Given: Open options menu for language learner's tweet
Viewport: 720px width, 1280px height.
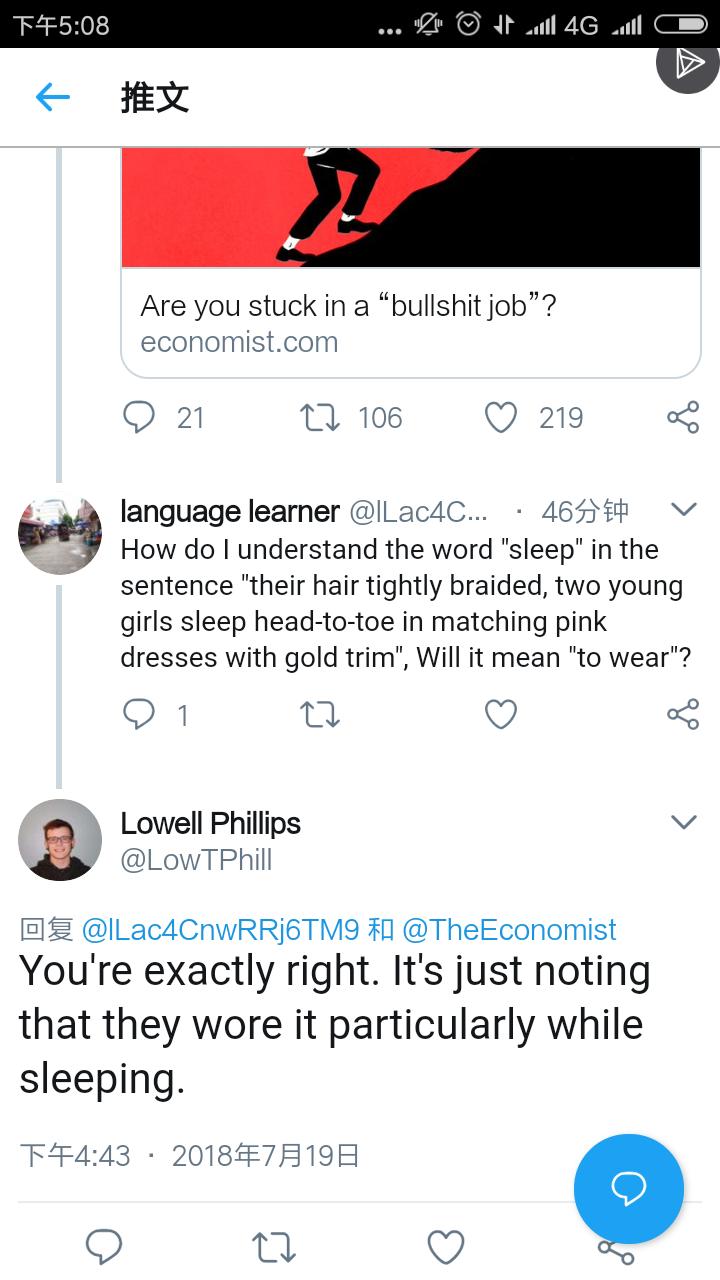Looking at the screenshot, I should (x=684, y=508).
